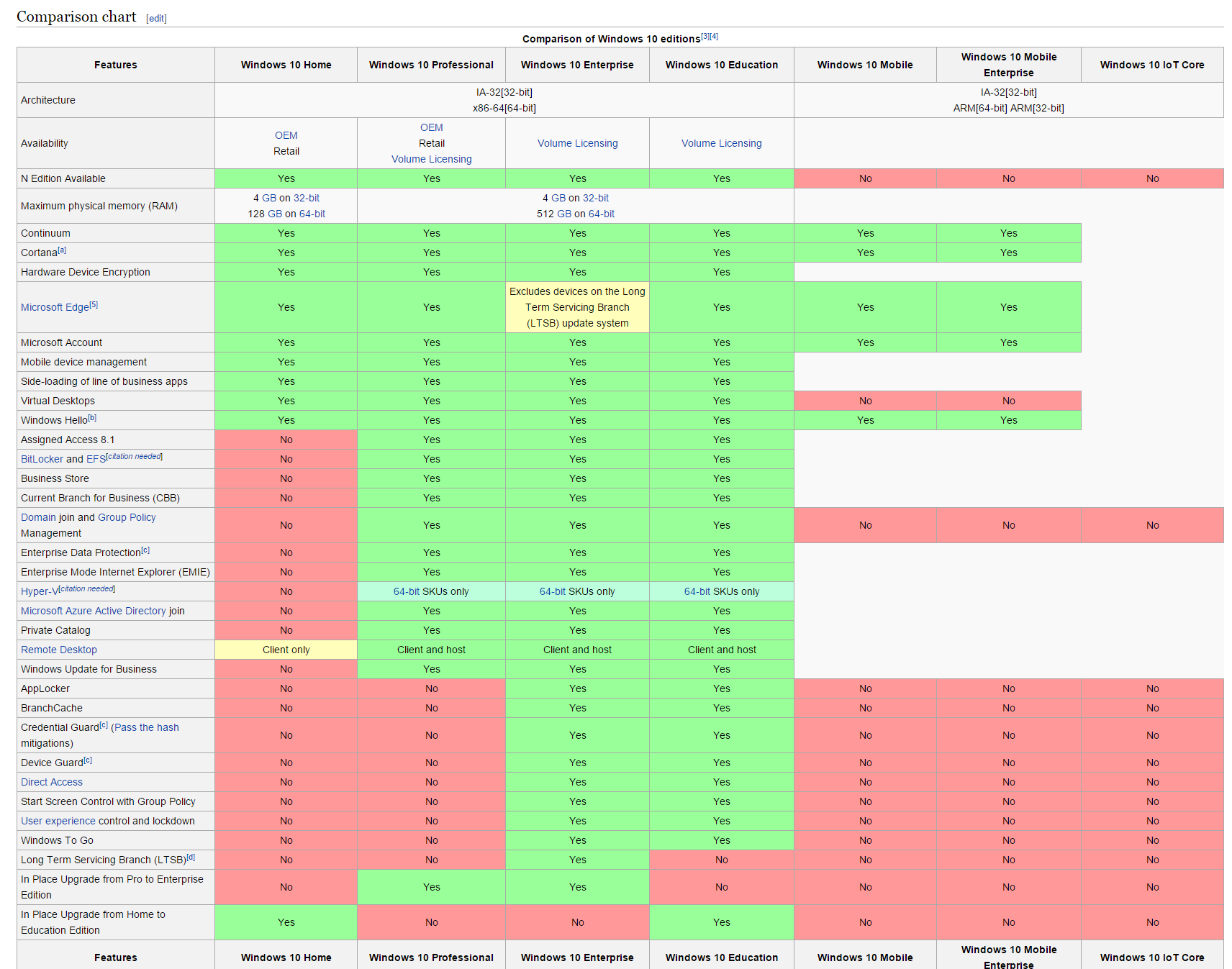Click the 'BranchCache' row label
The width and height of the screenshot is (1232, 969).
(52, 708)
